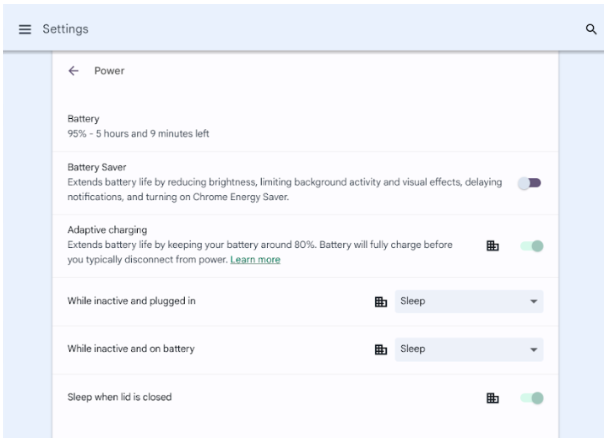The height and width of the screenshot is (442, 604).
Task: Select the Battery status row
Action: [x=138, y=125]
